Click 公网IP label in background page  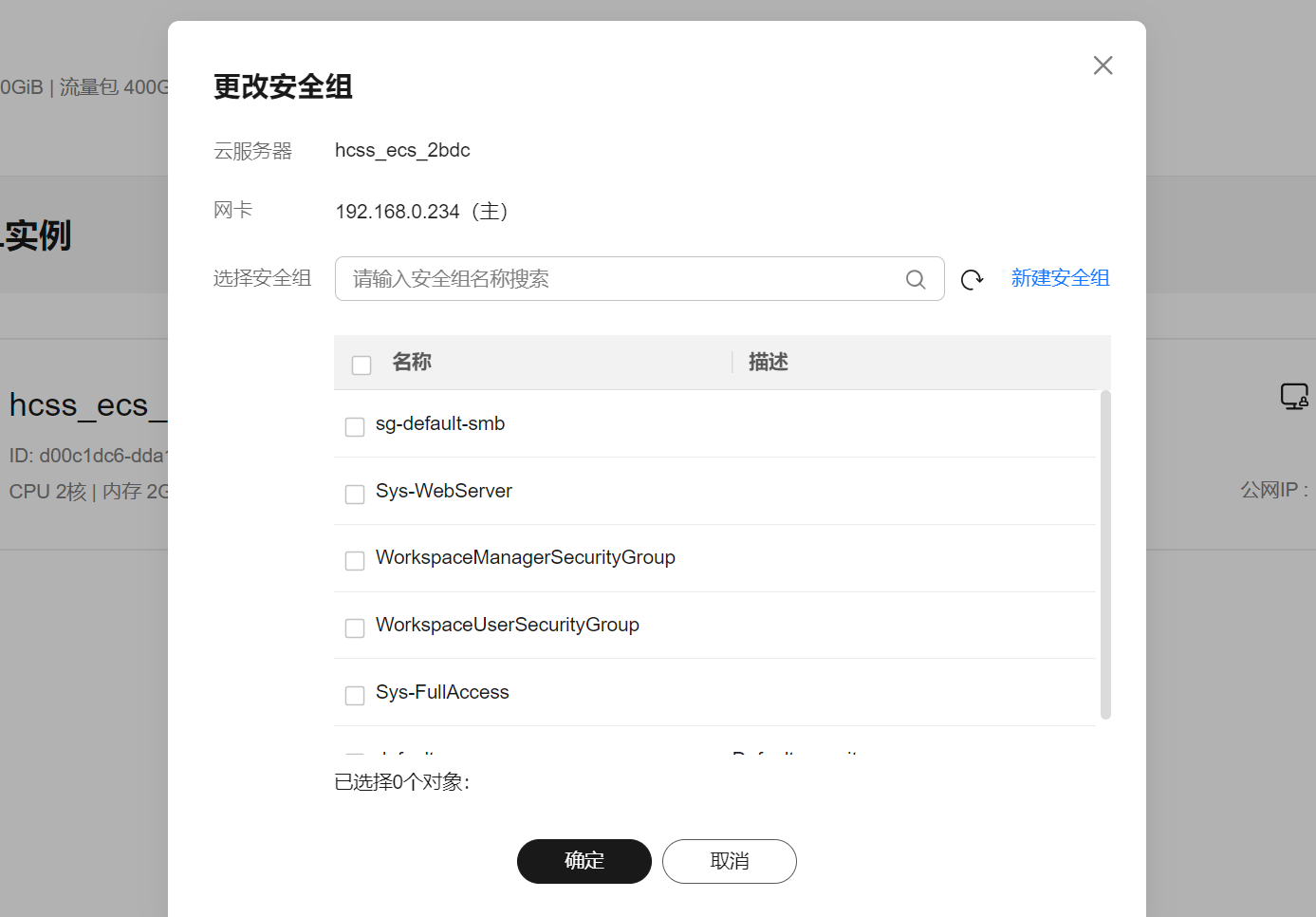point(1274,490)
